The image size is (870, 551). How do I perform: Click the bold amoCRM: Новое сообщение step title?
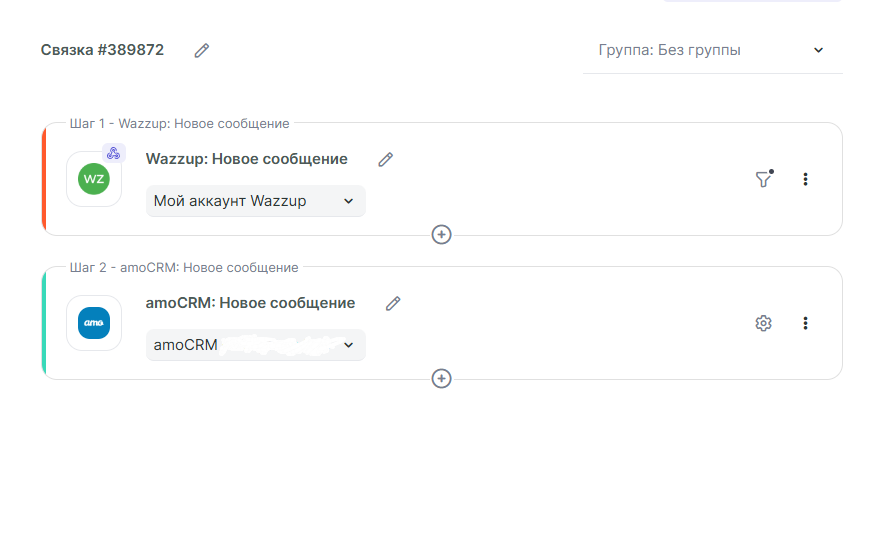coord(250,303)
